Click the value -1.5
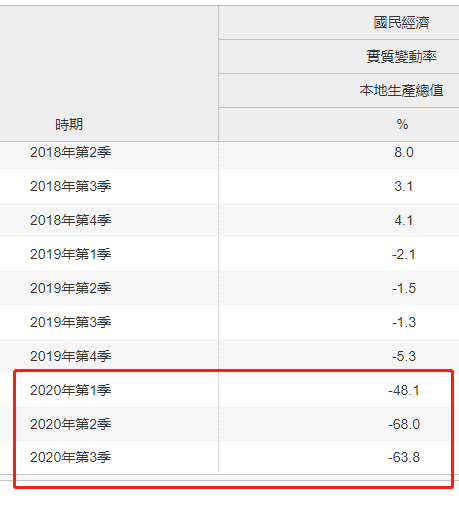The height and width of the screenshot is (514, 459). [x=404, y=288]
